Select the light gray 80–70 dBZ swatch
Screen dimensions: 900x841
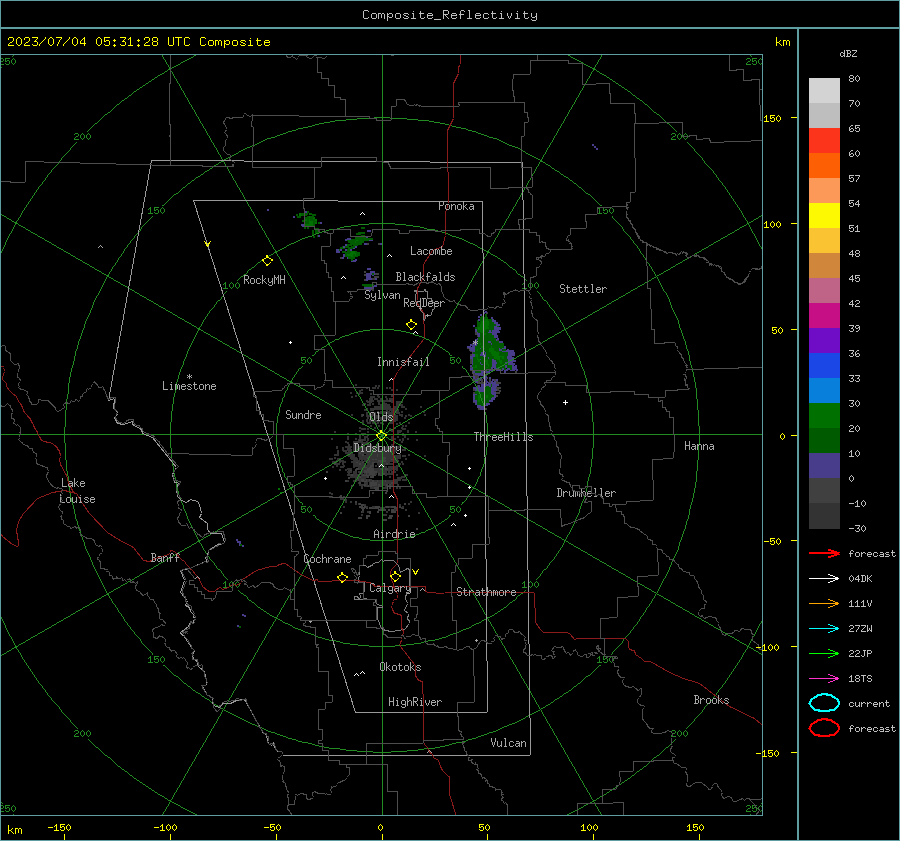click(824, 91)
